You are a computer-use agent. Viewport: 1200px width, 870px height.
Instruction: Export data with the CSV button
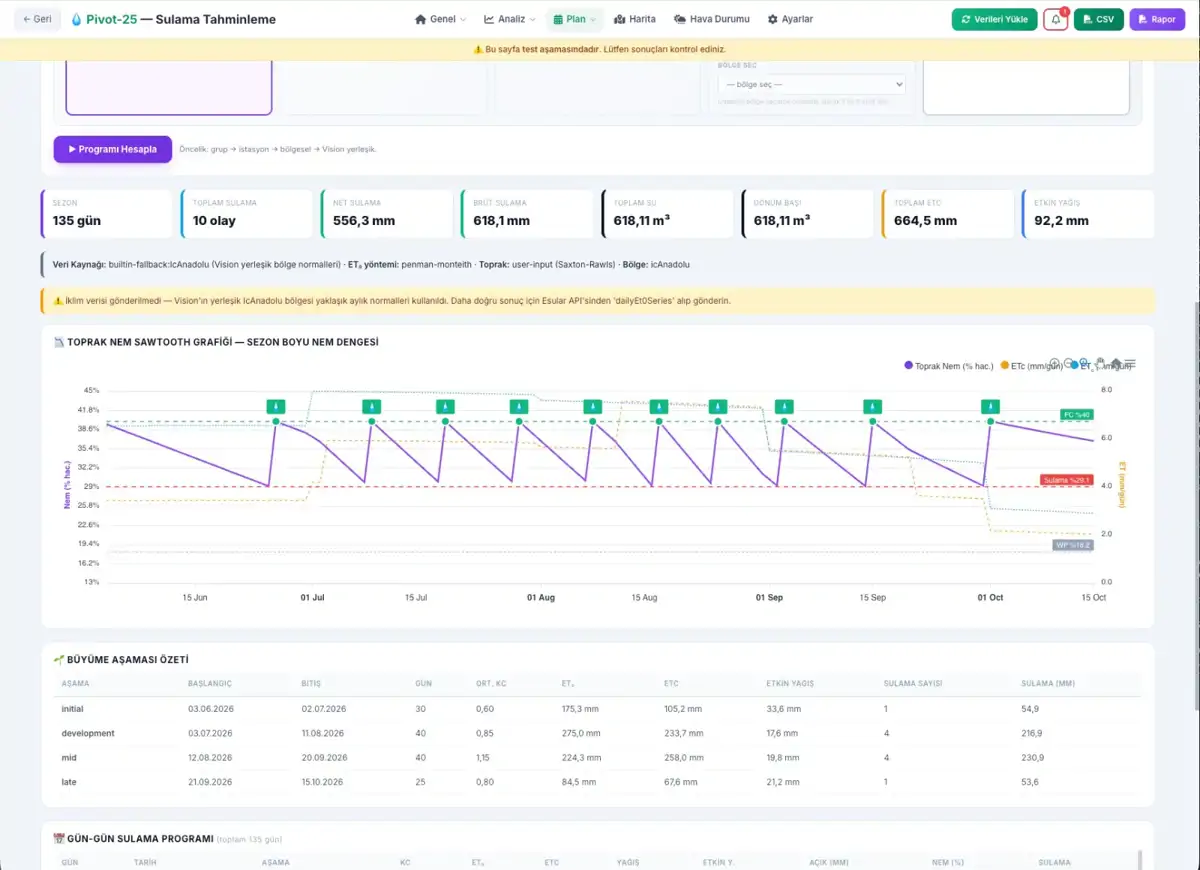[x=1099, y=19]
